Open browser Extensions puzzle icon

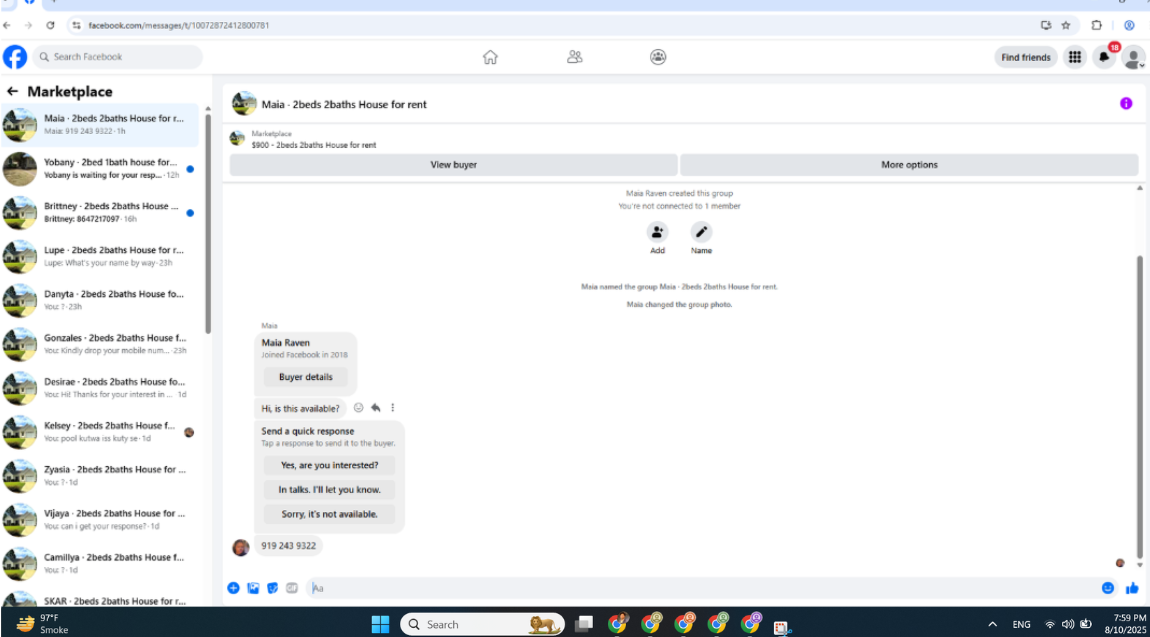(1096, 25)
